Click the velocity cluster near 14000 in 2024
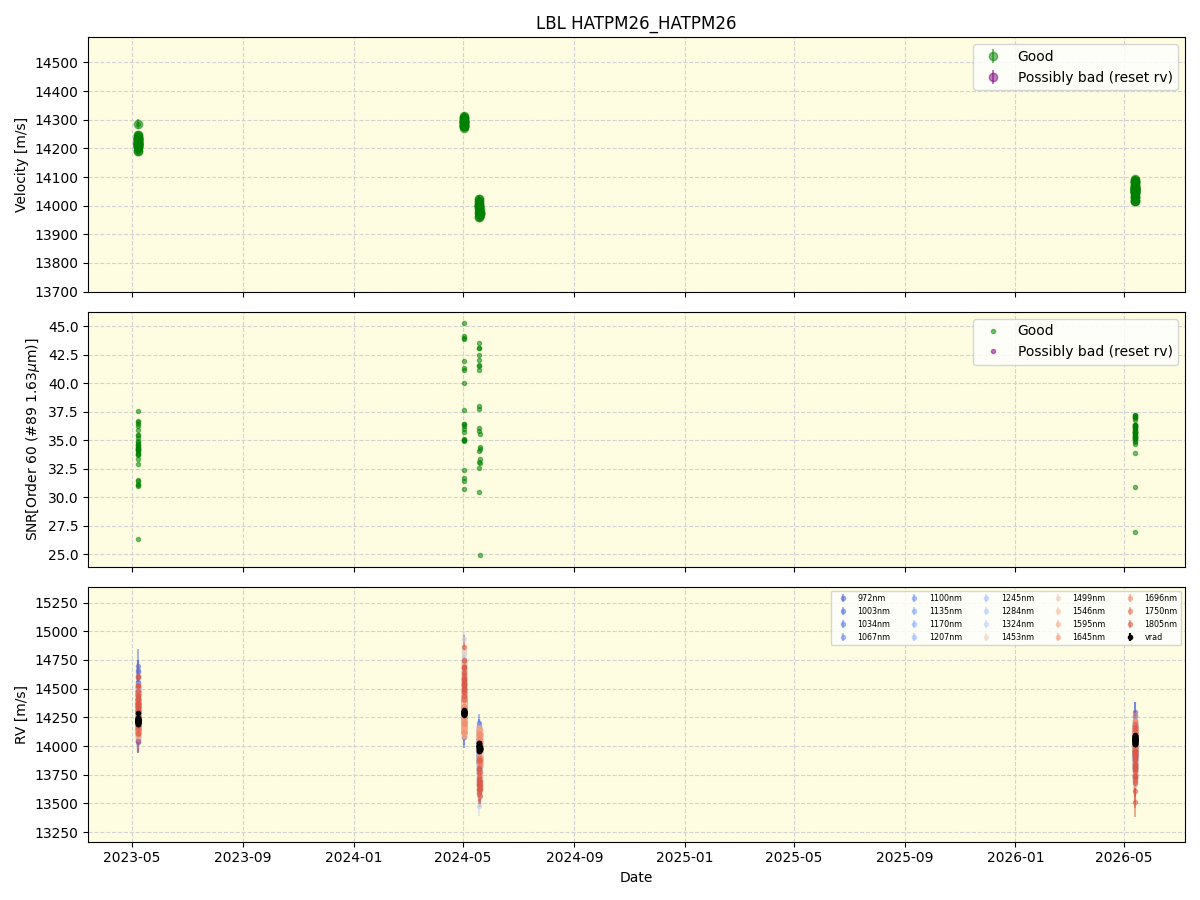 point(479,208)
